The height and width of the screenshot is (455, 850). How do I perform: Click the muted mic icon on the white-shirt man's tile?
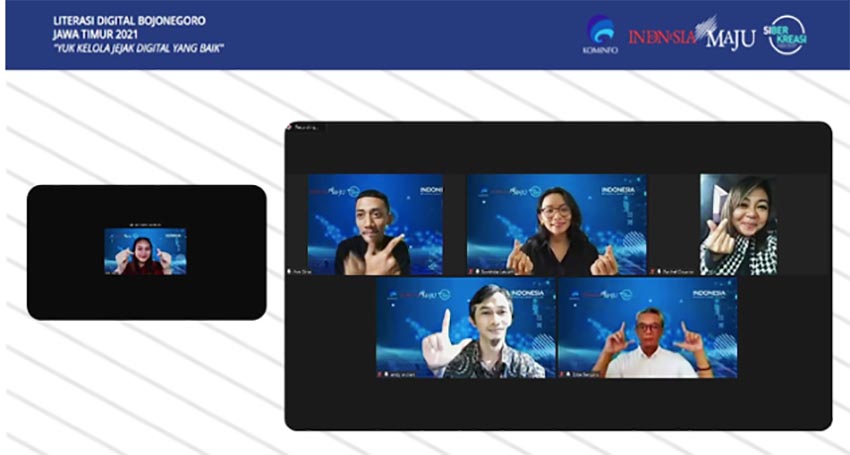coord(563,374)
